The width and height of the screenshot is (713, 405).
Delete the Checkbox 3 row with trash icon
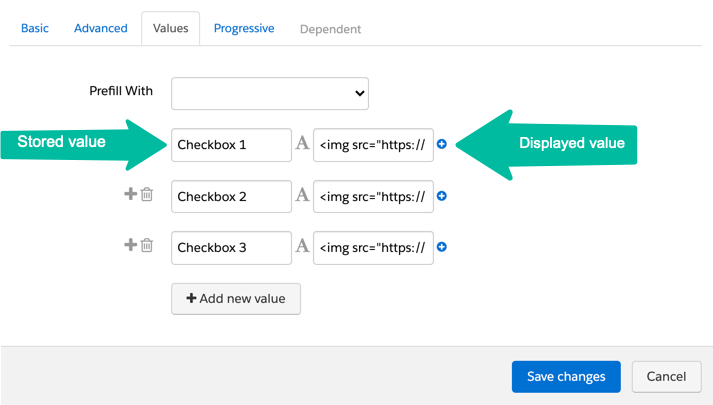(x=147, y=246)
